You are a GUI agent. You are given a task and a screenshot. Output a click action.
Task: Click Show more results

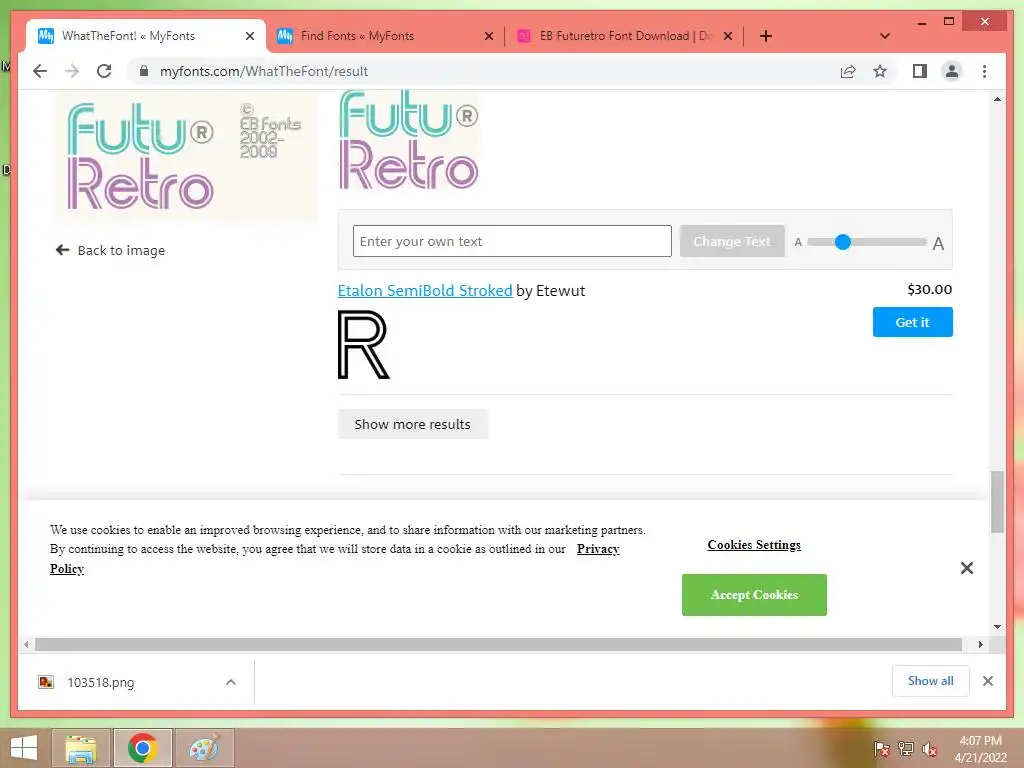[413, 424]
